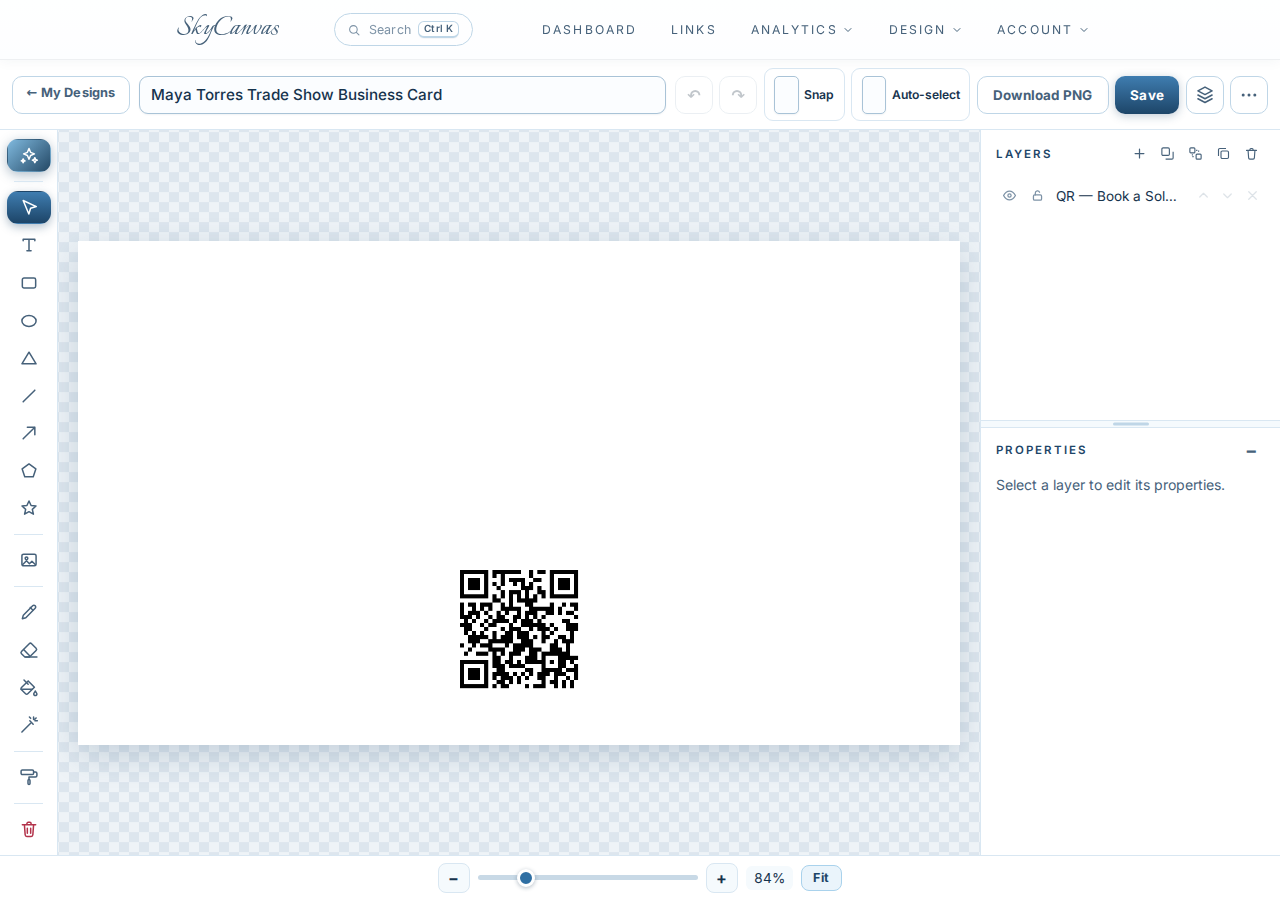1280x900 pixels.
Task: Toggle the layers panel stack icon
Action: [1205, 95]
